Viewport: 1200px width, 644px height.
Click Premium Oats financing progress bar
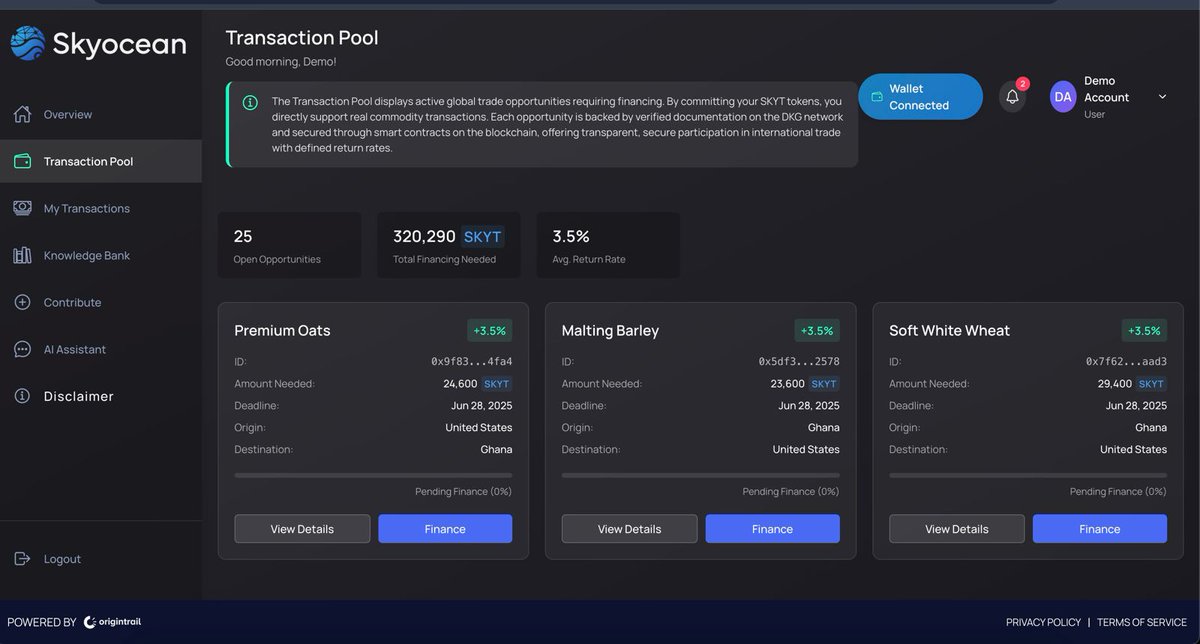[x=373, y=475]
